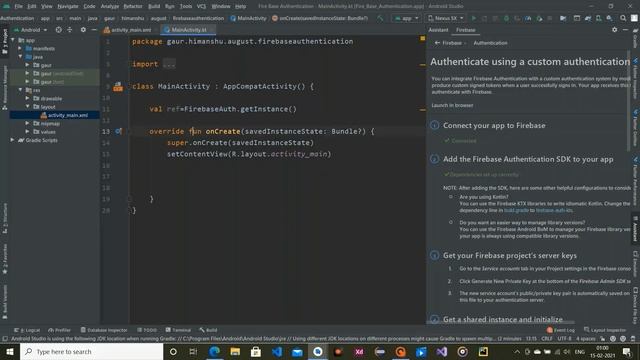640x360 pixels.
Task: Click override gutter icon on line 13
Action: (x=118, y=131)
